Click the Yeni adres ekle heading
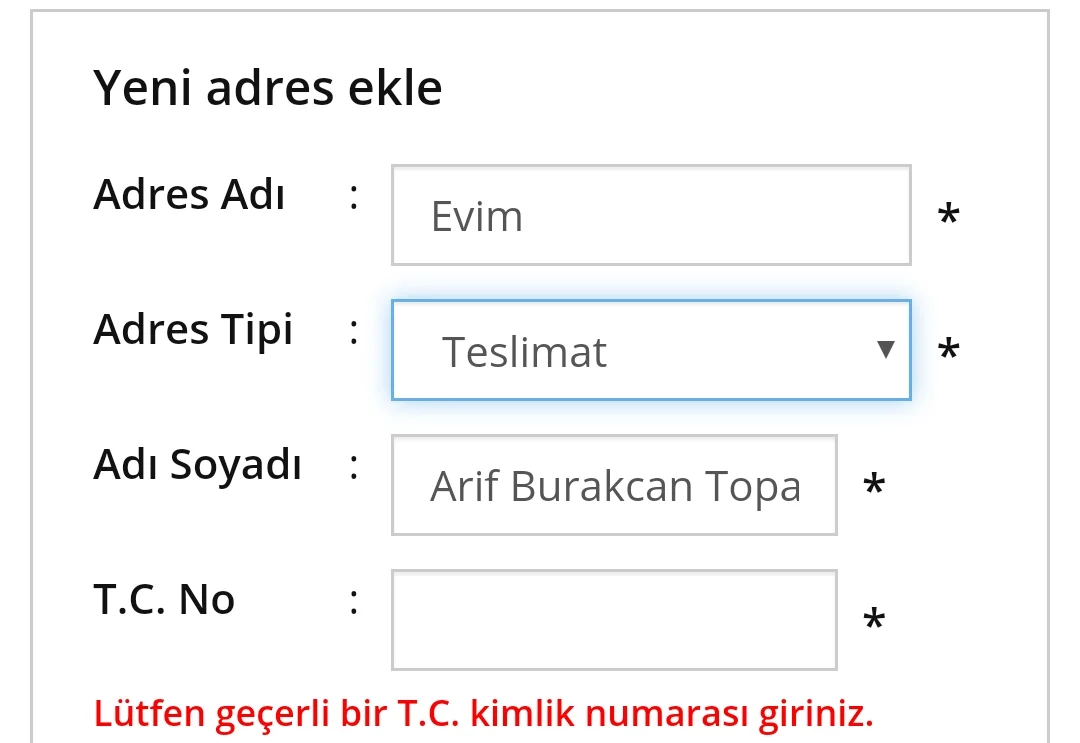Viewport: 1080px width, 743px height. click(x=268, y=87)
